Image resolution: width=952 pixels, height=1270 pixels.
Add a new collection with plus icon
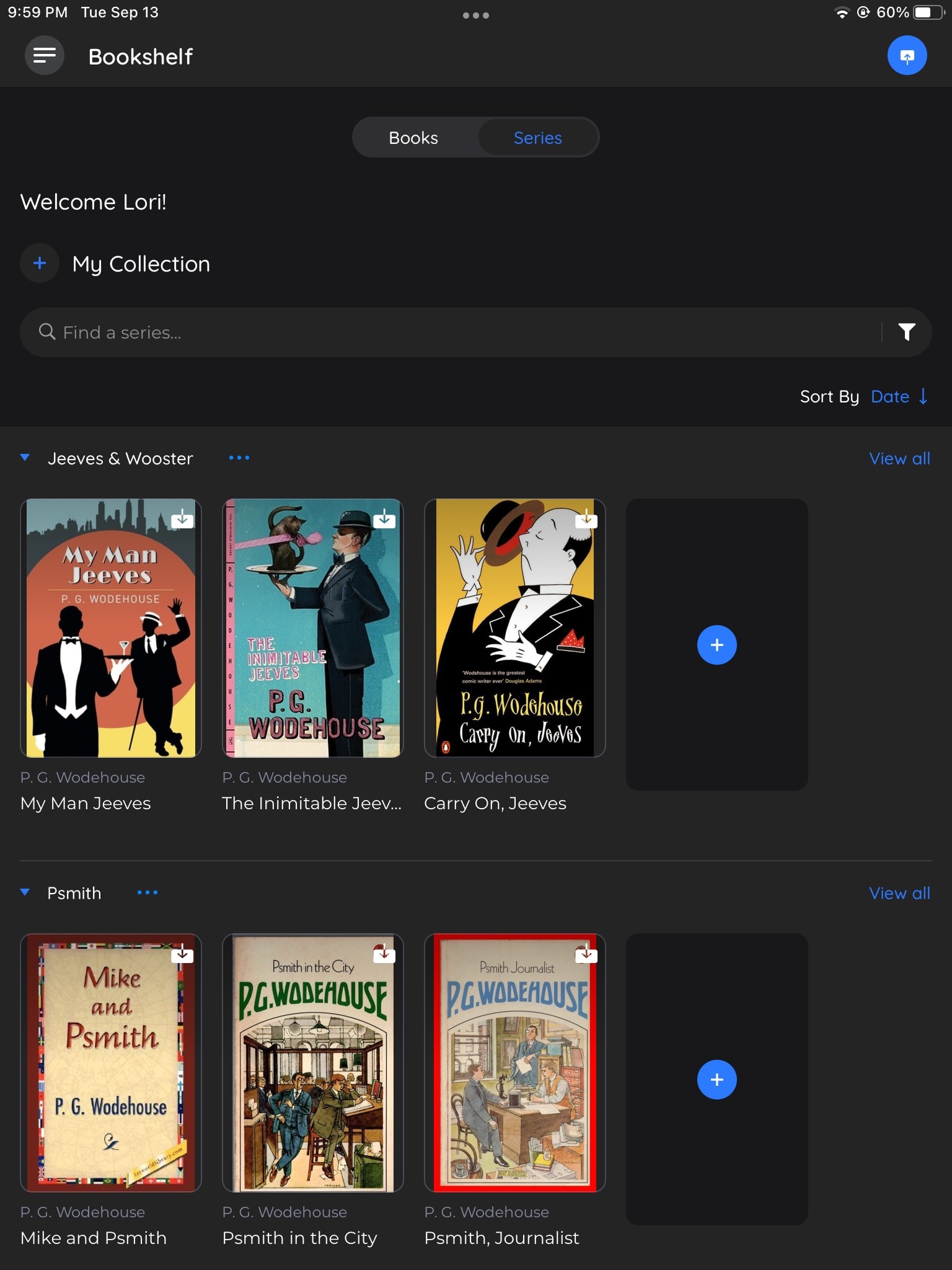pos(40,264)
